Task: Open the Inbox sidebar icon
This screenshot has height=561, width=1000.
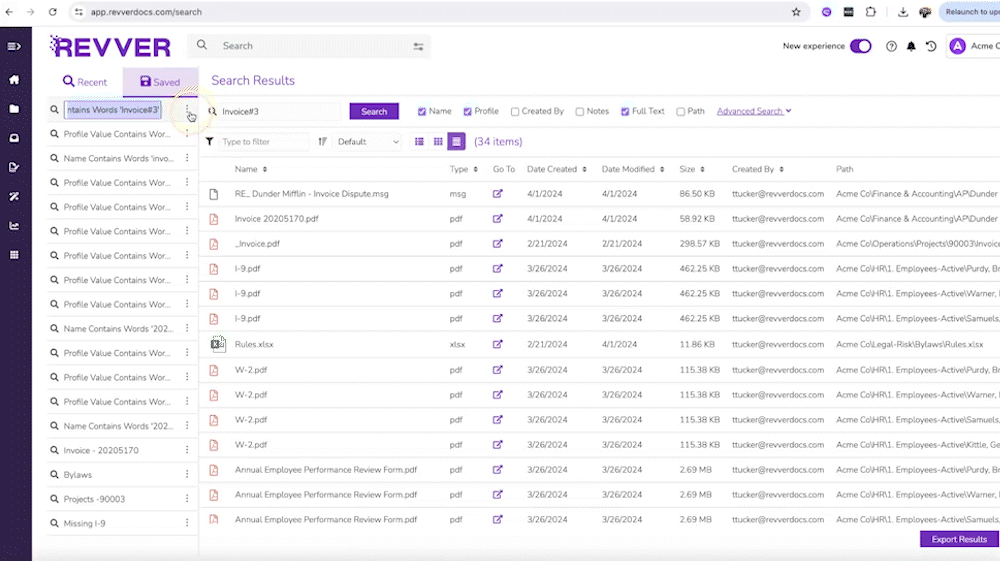Action: pyautogui.click(x=14, y=138)
